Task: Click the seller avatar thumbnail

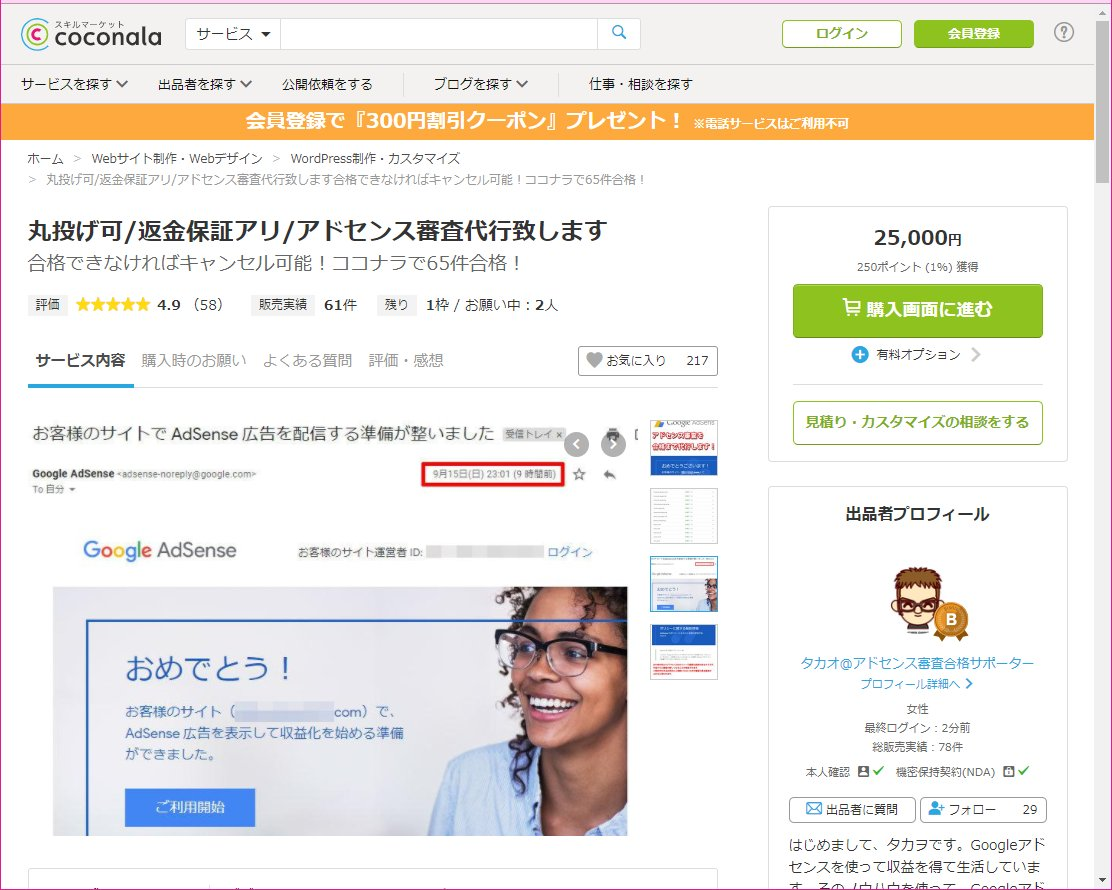Action: (x=916, y=600)
